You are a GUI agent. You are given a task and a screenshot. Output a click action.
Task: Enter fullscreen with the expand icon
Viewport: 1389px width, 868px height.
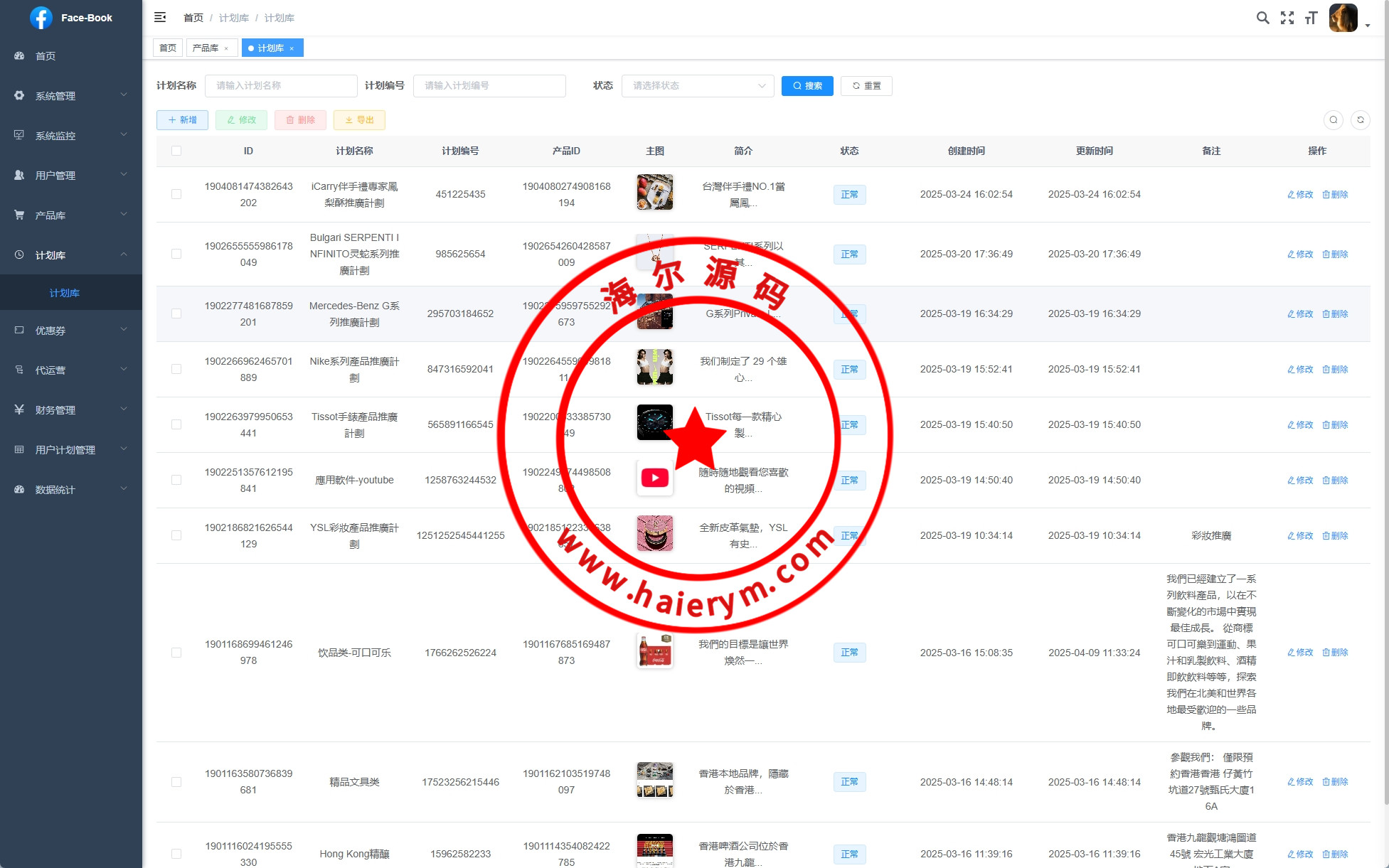1287,18
